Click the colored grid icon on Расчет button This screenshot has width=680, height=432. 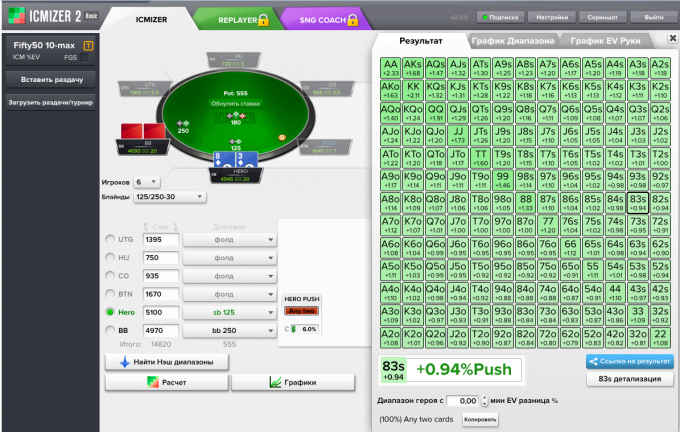click(153, 382)
